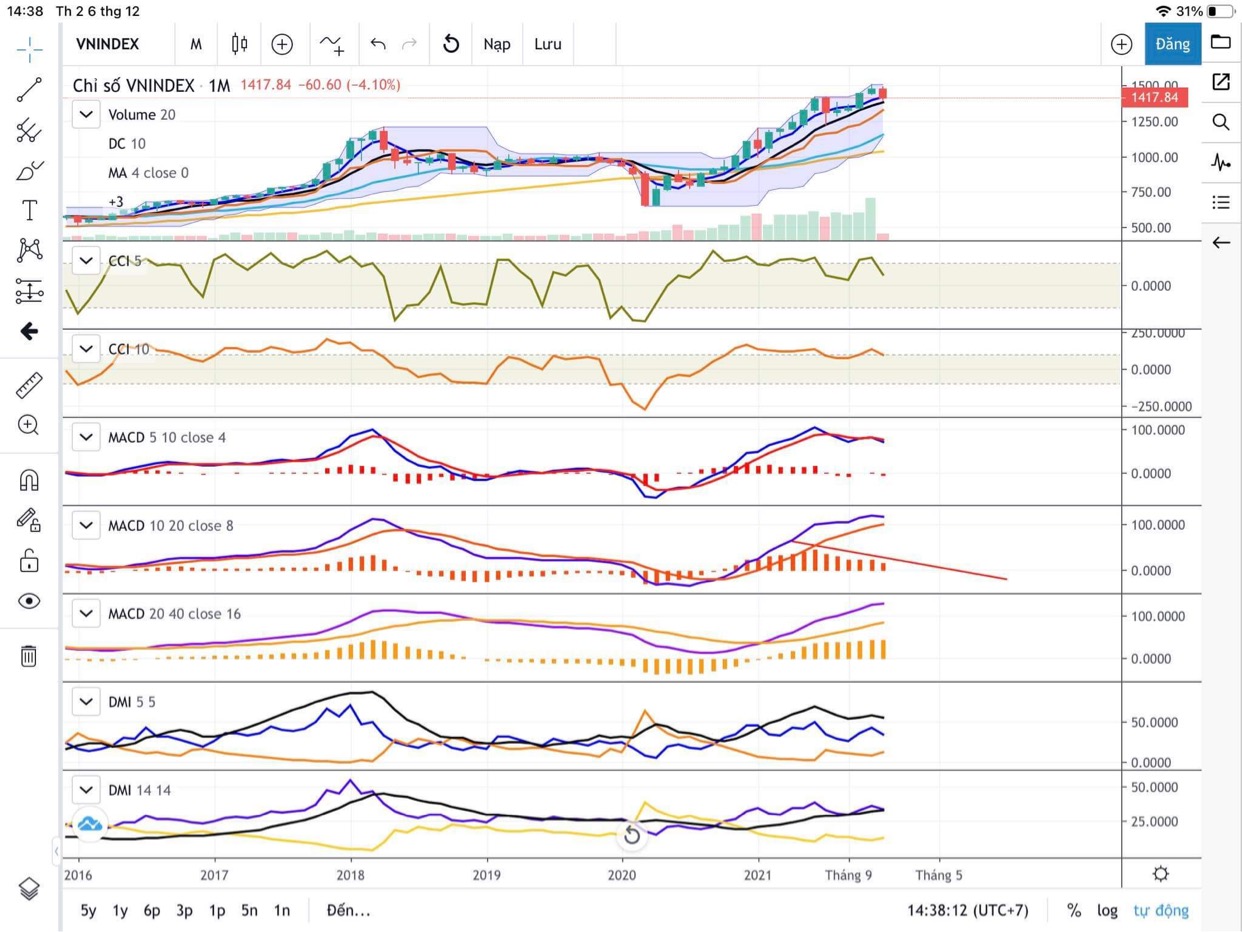Select the trend line drawing tool
The height and width of the screenshot is (932, 1242).
[x=29, y=90]
